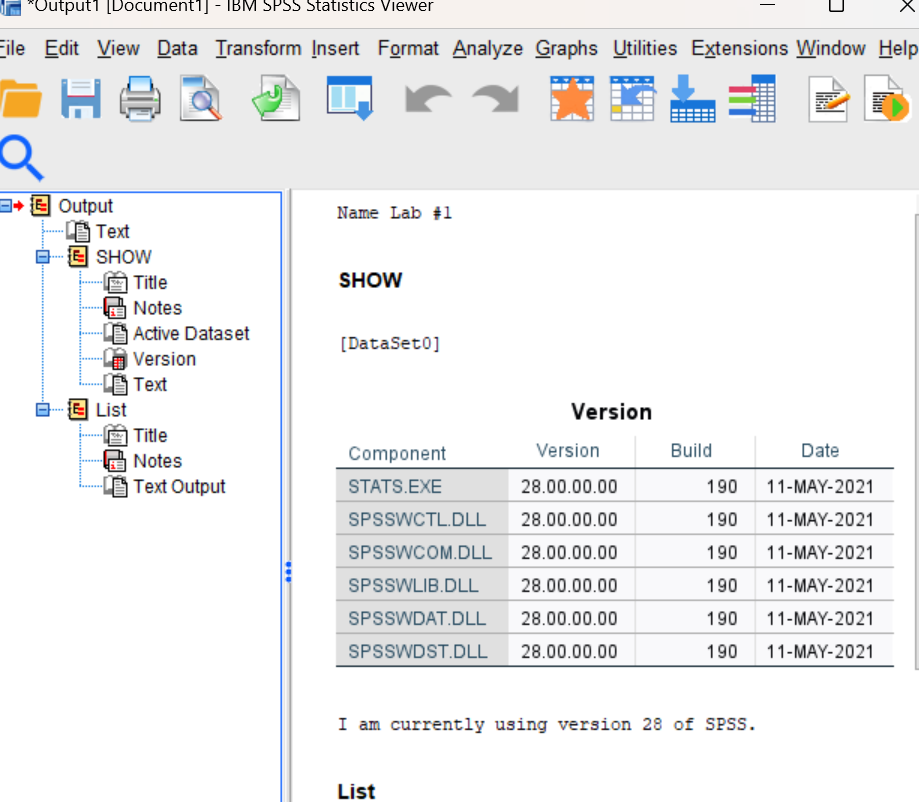Click the Go to Data star icon
This screenshot has width=919, height=802.
click(x=572, y=98)
